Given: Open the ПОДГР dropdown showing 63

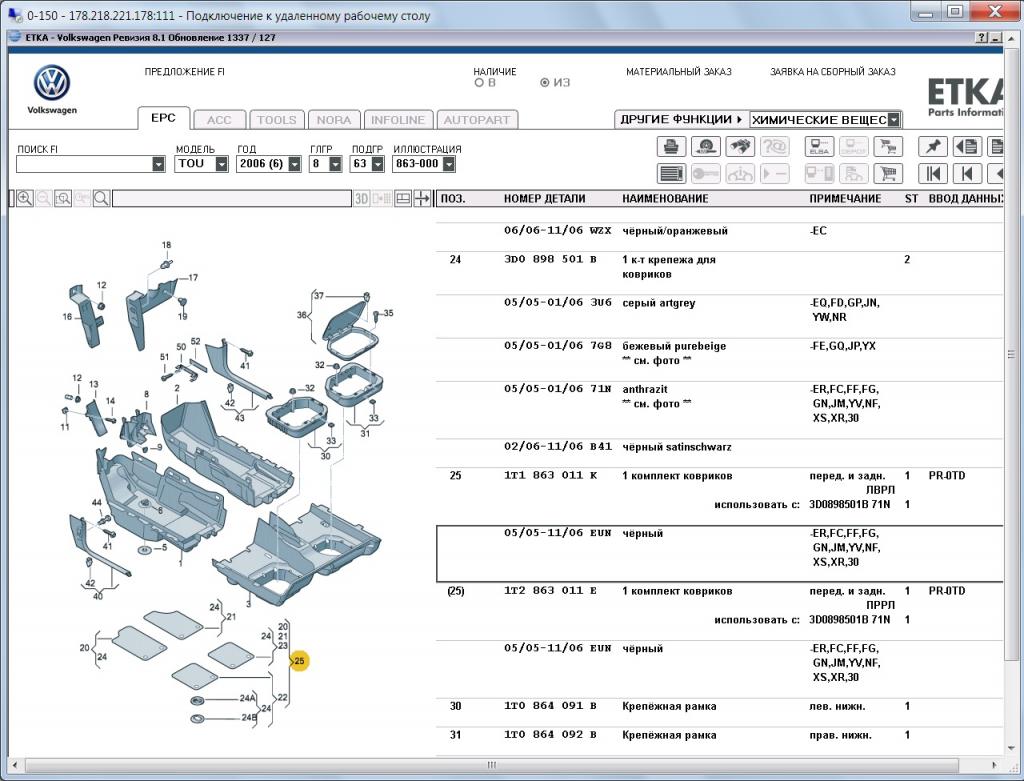Looking at the screenshot, I should point(377,165).
